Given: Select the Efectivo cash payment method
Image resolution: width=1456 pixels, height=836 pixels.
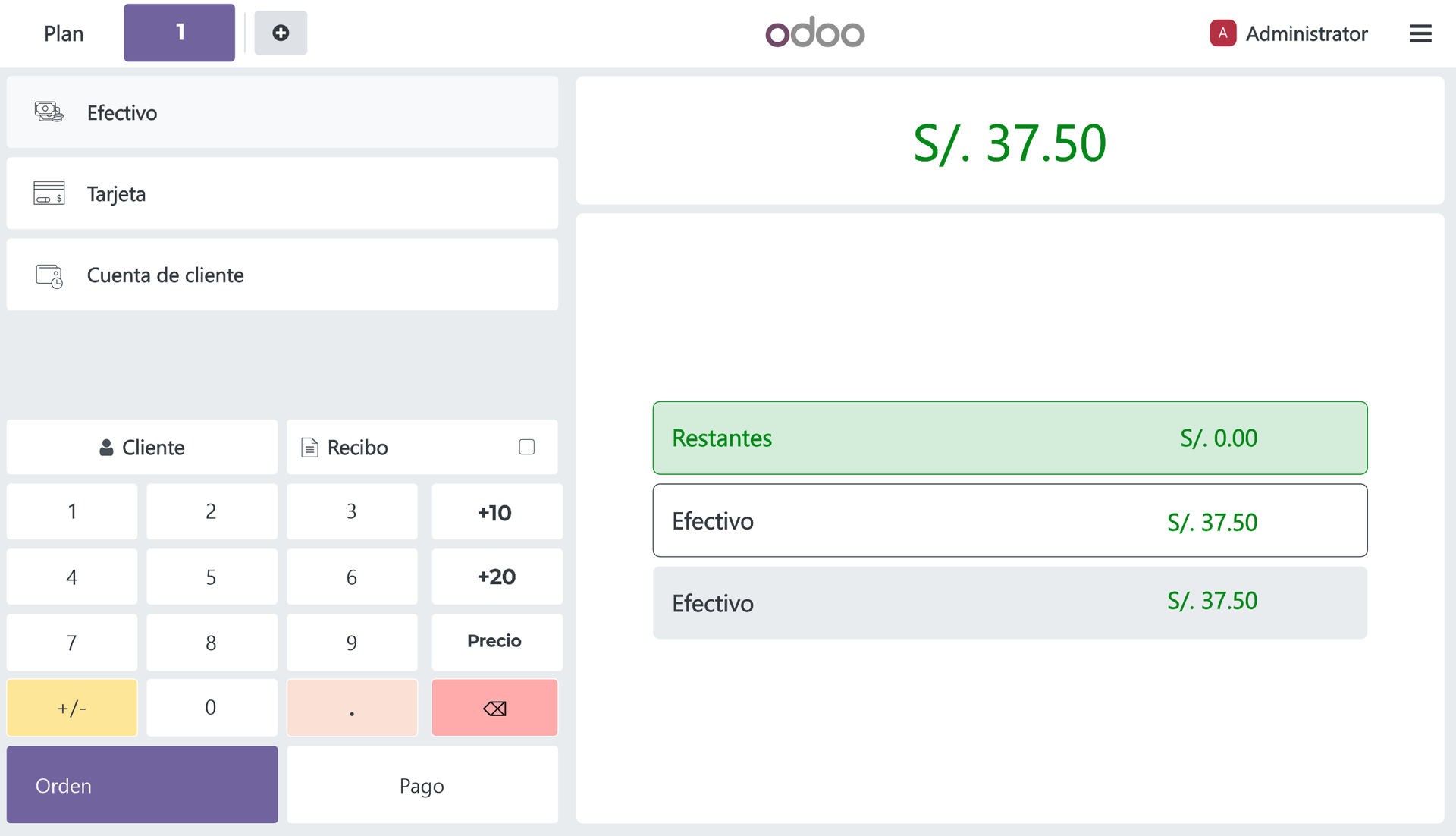Looking at the screenshot, I should pyautogui.click(x=282, y=112).
